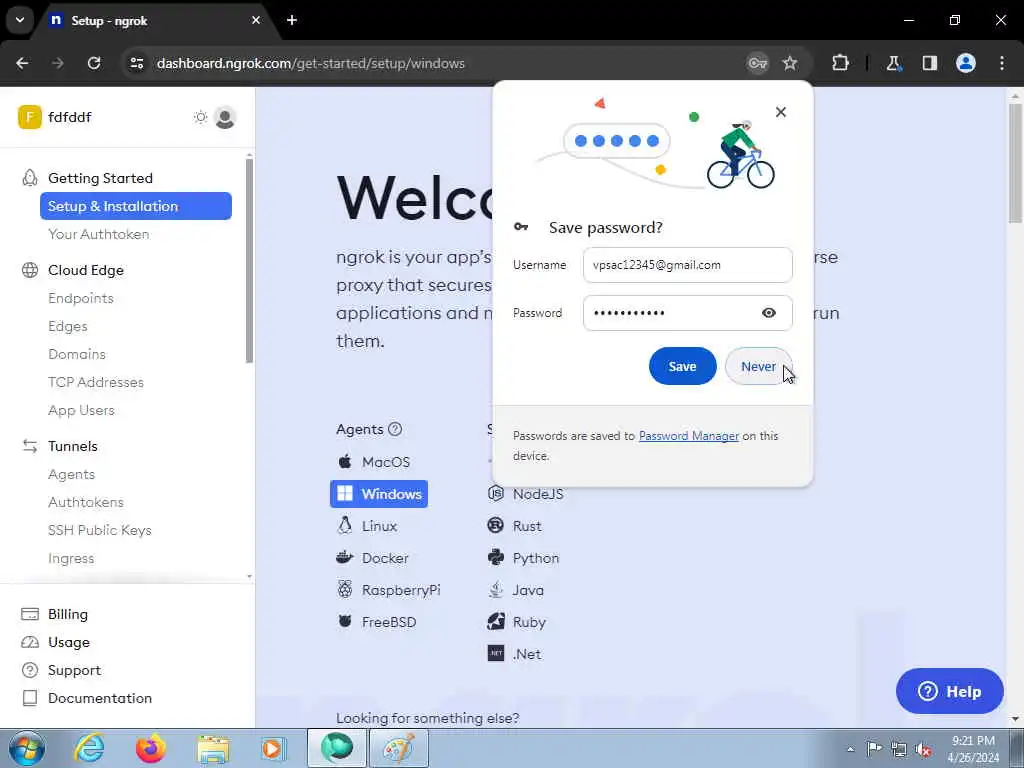
Task: Open a new browser tab
Action: [292, 20]
